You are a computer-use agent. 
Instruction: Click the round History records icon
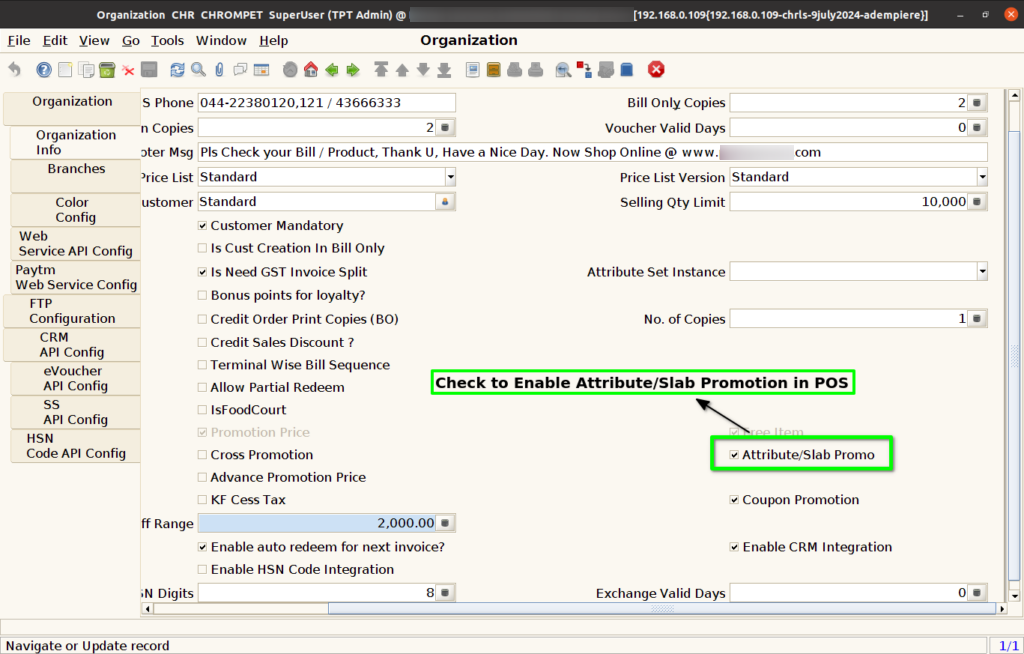(290, 69)
